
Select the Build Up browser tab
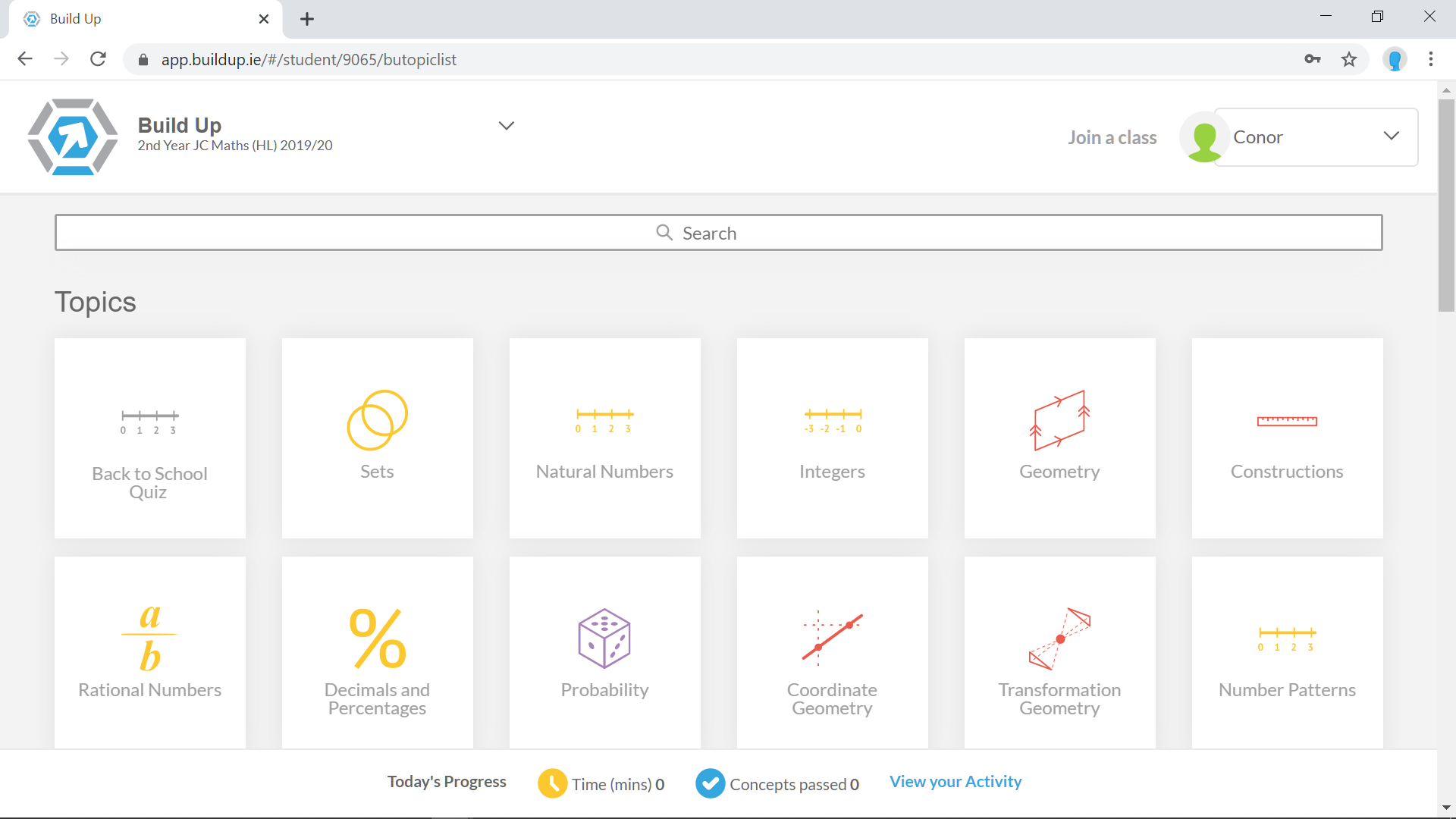coord(144,19)
